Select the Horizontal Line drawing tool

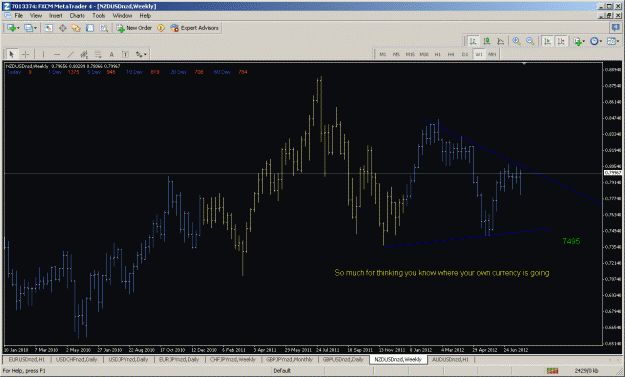click(x=57, y=54)
